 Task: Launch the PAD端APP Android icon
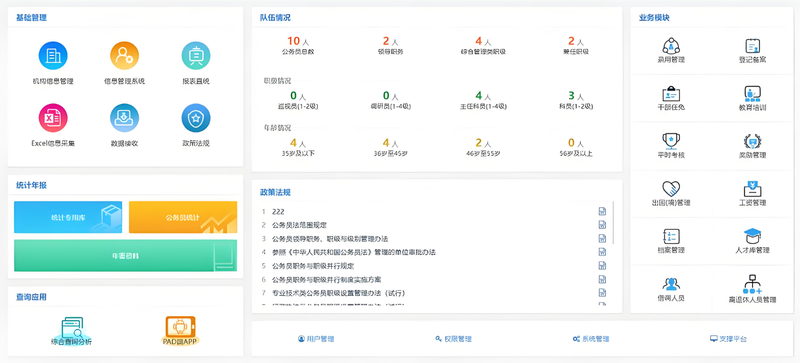pos(181,326)
